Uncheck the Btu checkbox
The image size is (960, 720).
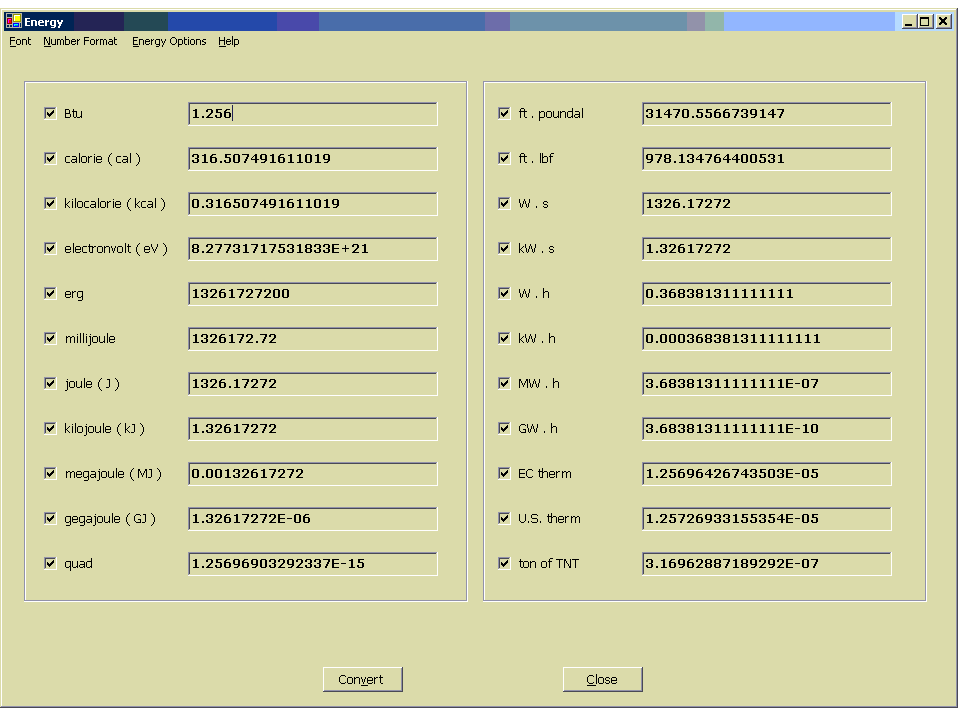(50, 114)
